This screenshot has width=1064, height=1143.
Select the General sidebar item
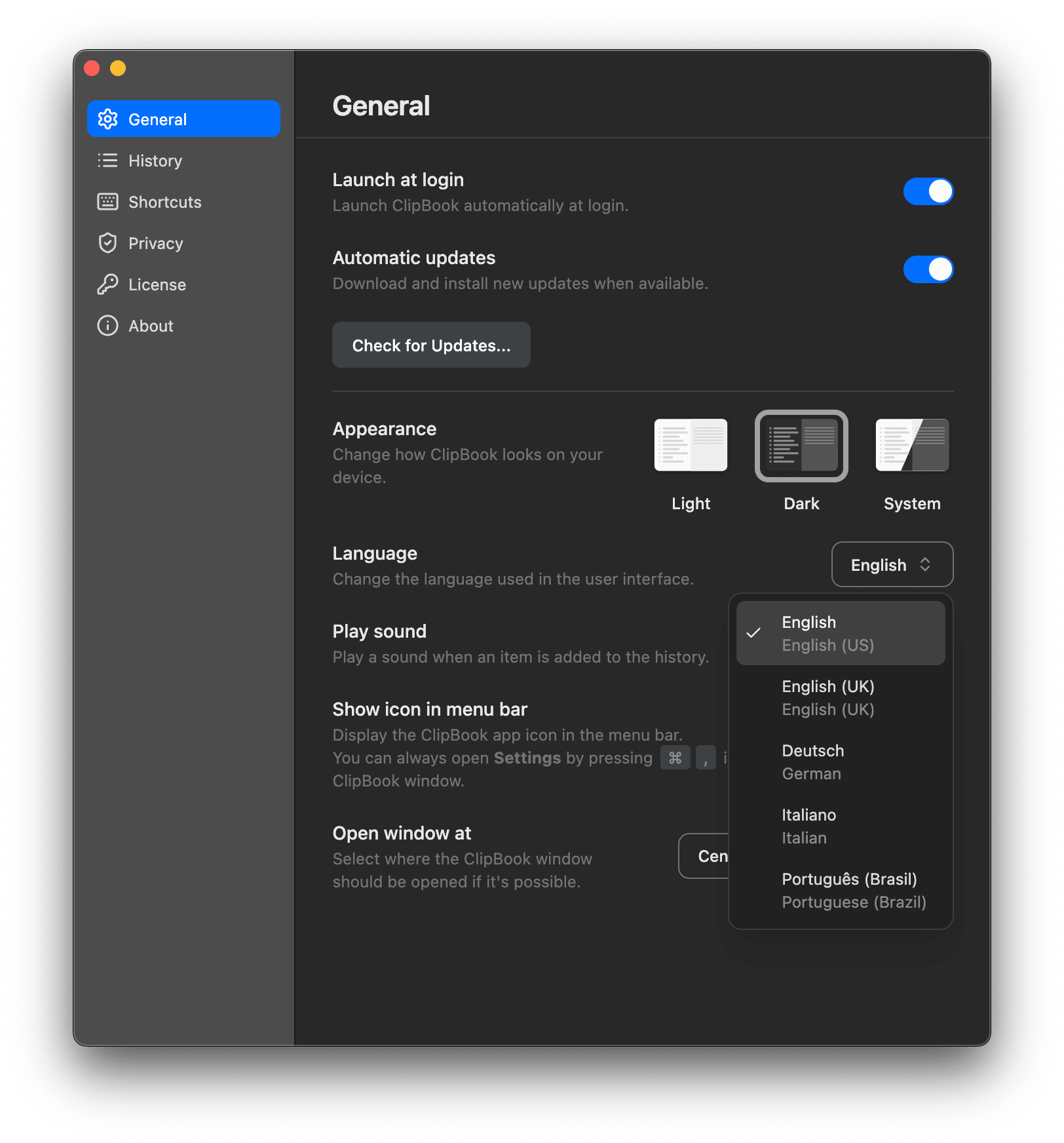(183, 119)
